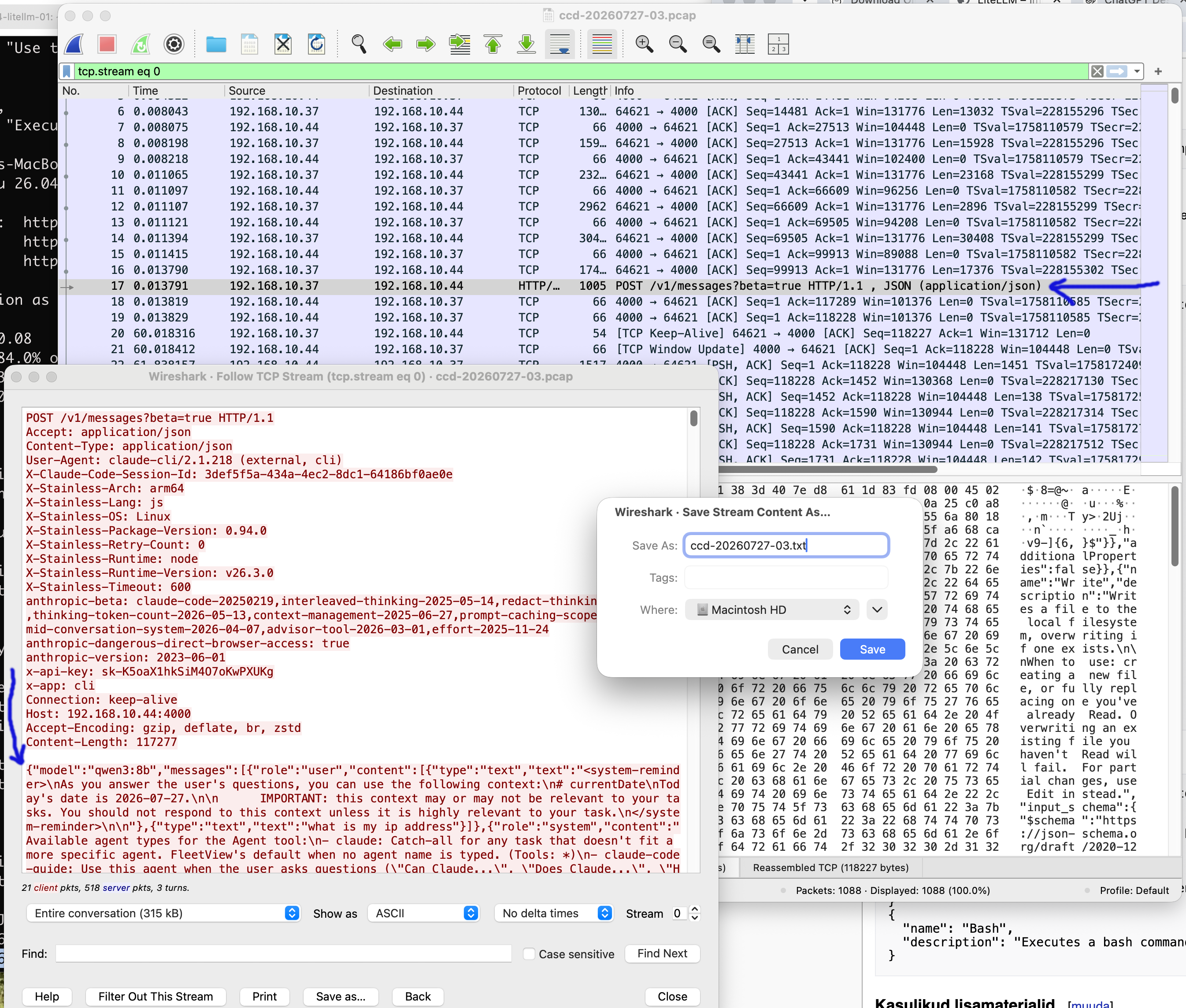Viewport: 1186px width, 1008px height.
Task: Start capture with the shark fin icon
Action: (74, 44)
